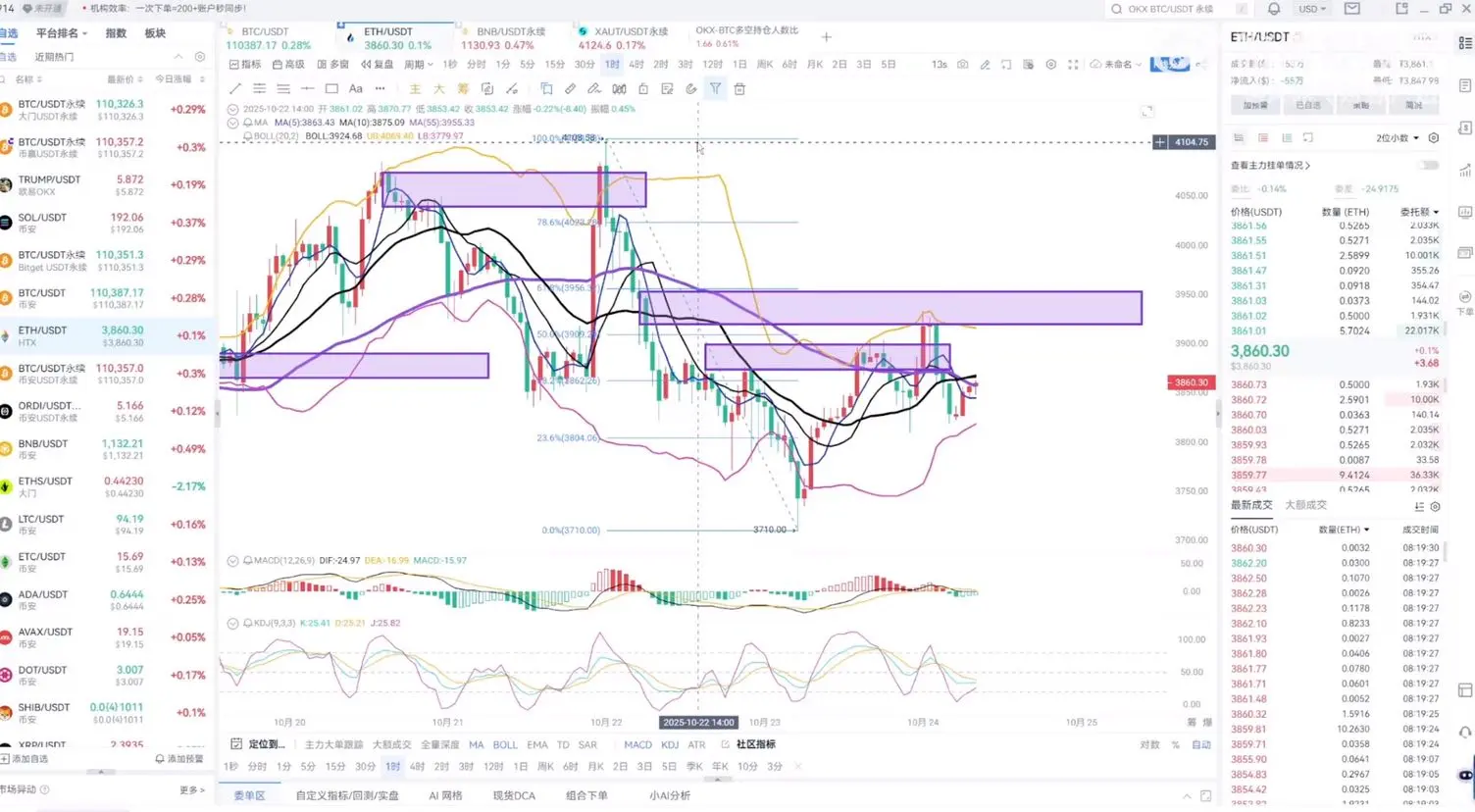Click the 自动 auto-scale button
The height and width of the screenshot is (812, 1475).
coord(1201,745)
